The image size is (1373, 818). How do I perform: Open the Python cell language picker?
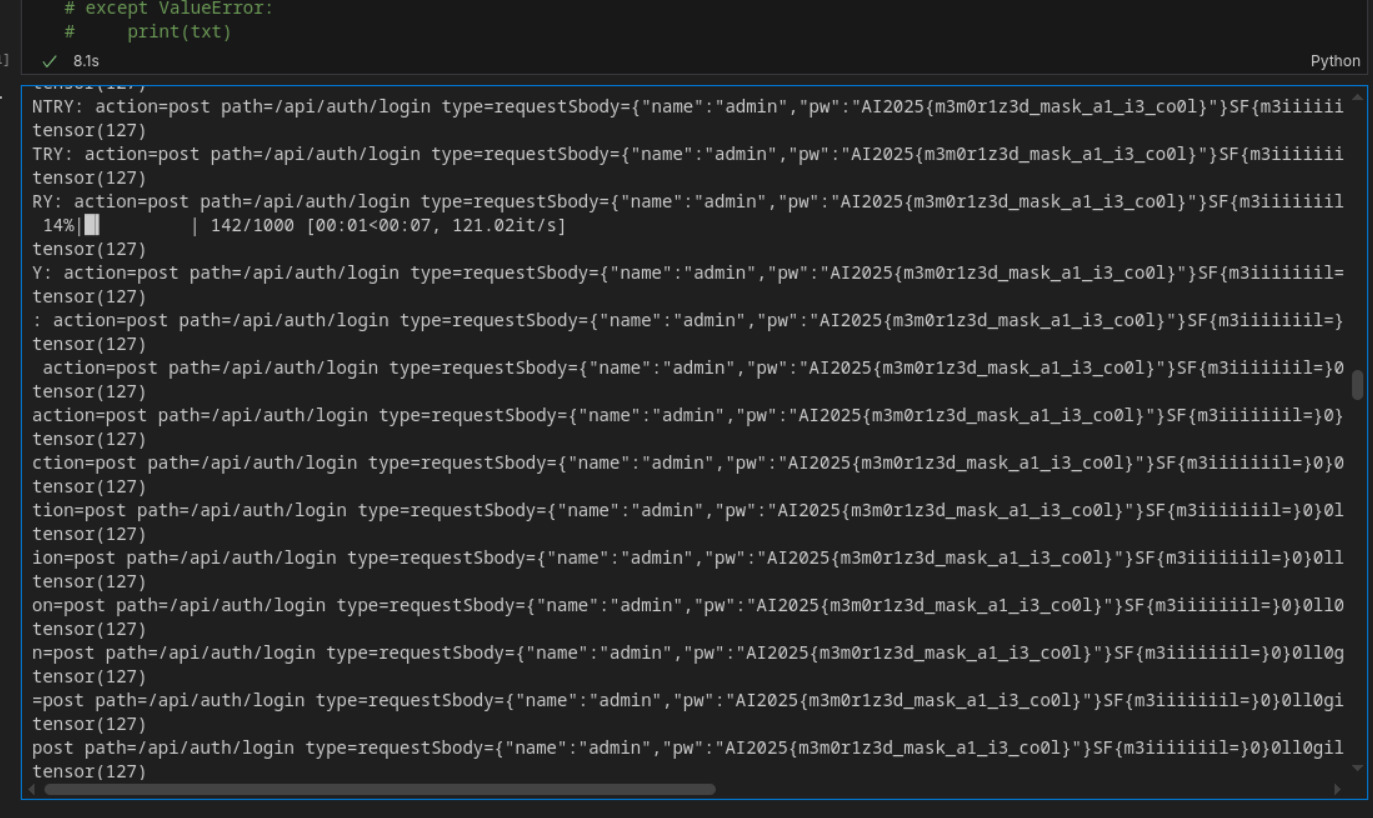coord(1335,61)
